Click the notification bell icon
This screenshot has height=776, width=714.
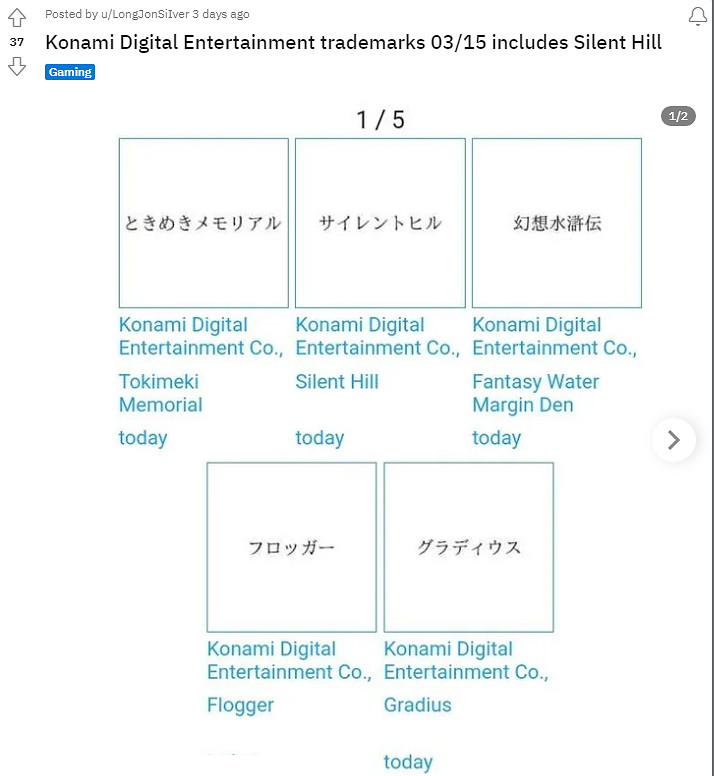[698, 16]
